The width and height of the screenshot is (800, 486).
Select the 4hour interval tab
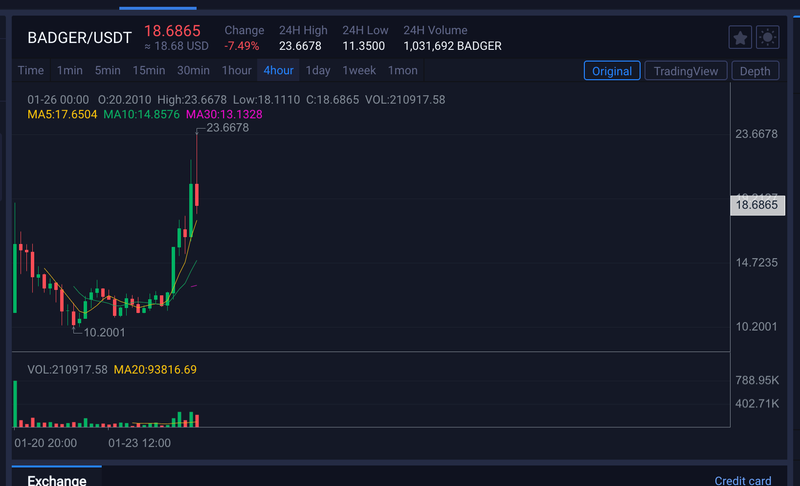(x=278, y=70)
